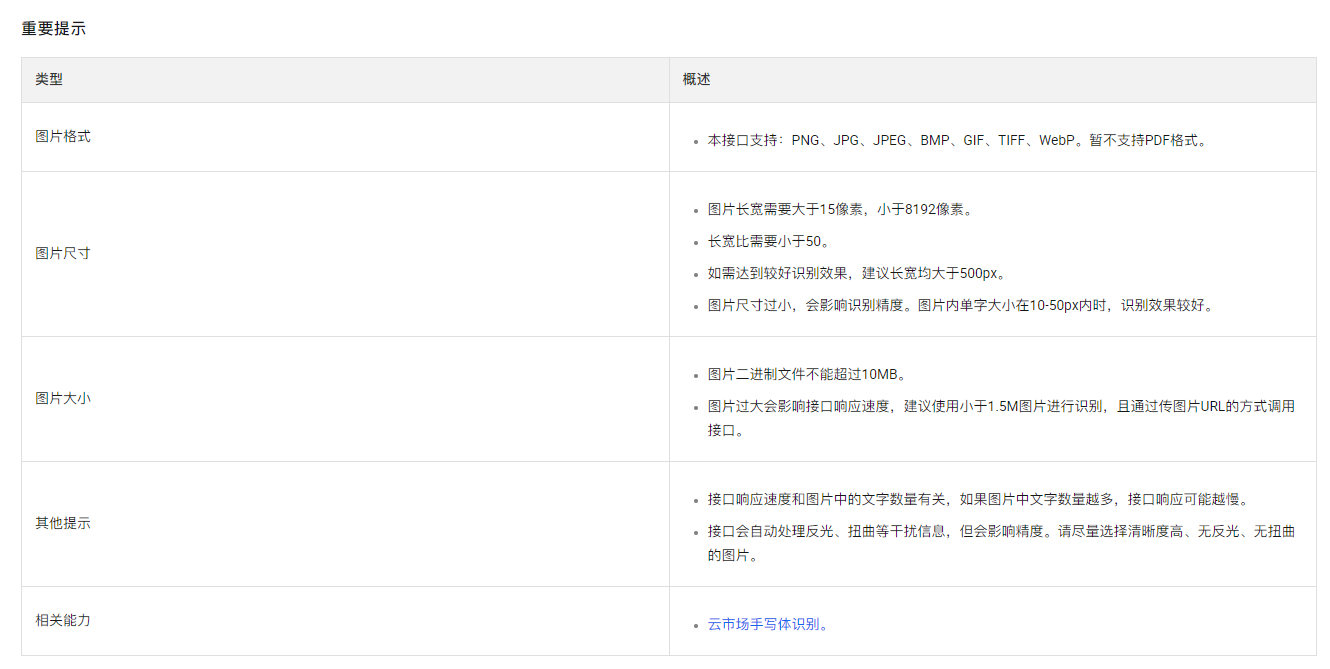Select the 图片尺寸 row label

tap(63, 253)
